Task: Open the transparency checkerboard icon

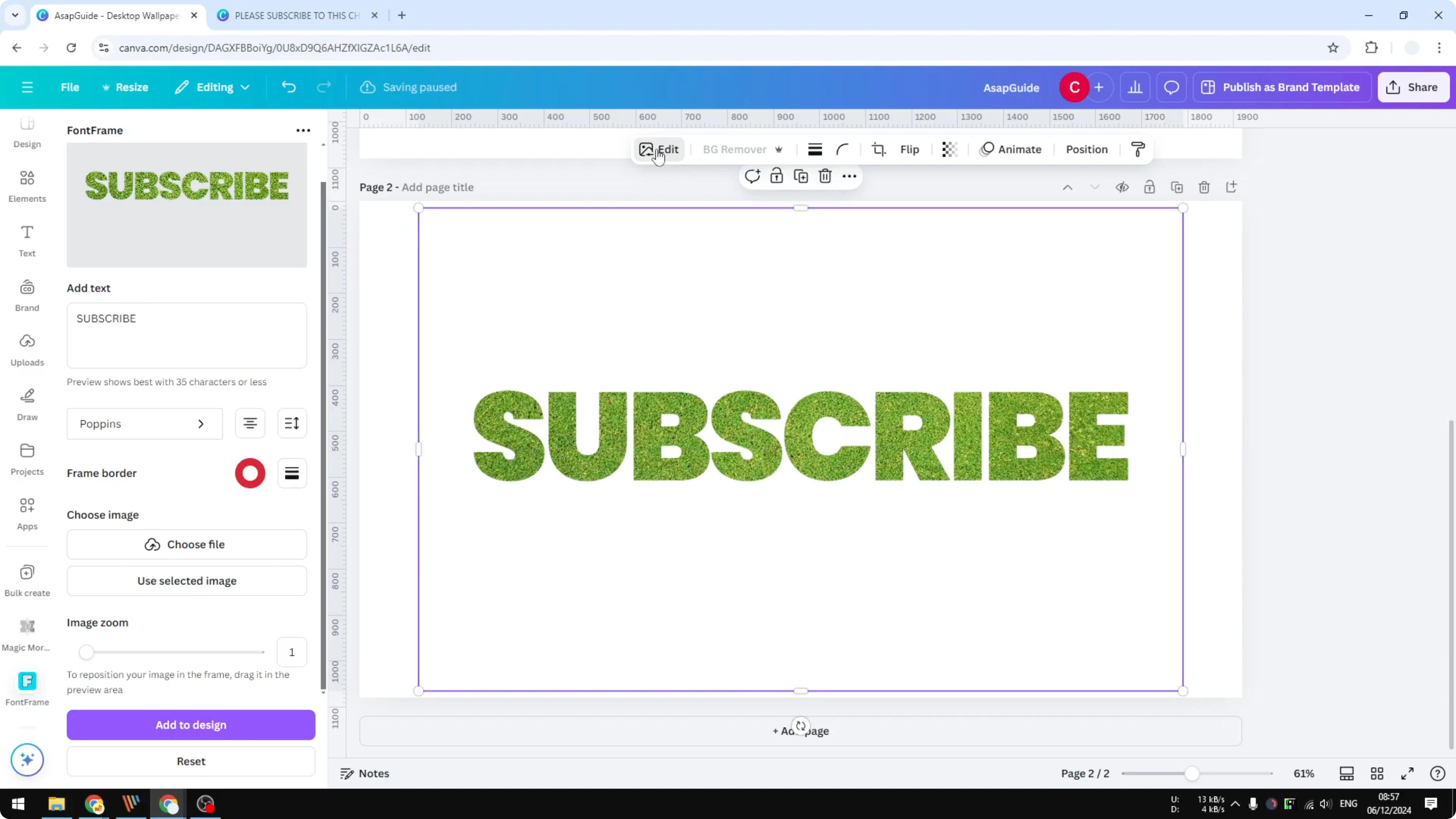Action: point(949,149)
